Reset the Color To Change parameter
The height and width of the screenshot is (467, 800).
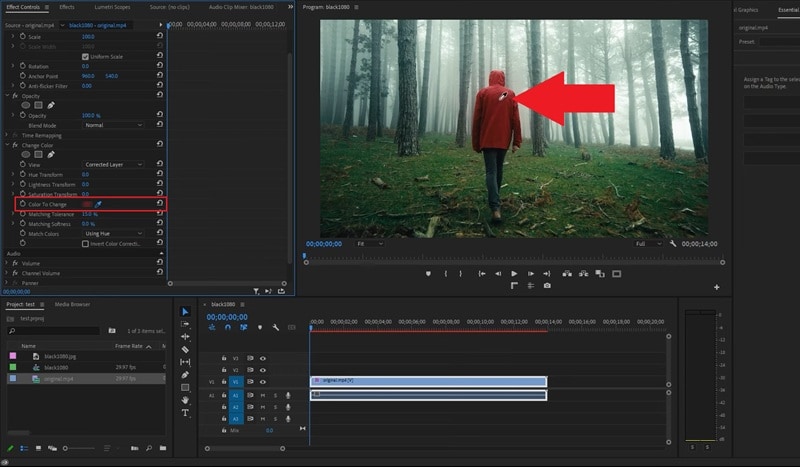coord(160,203)
